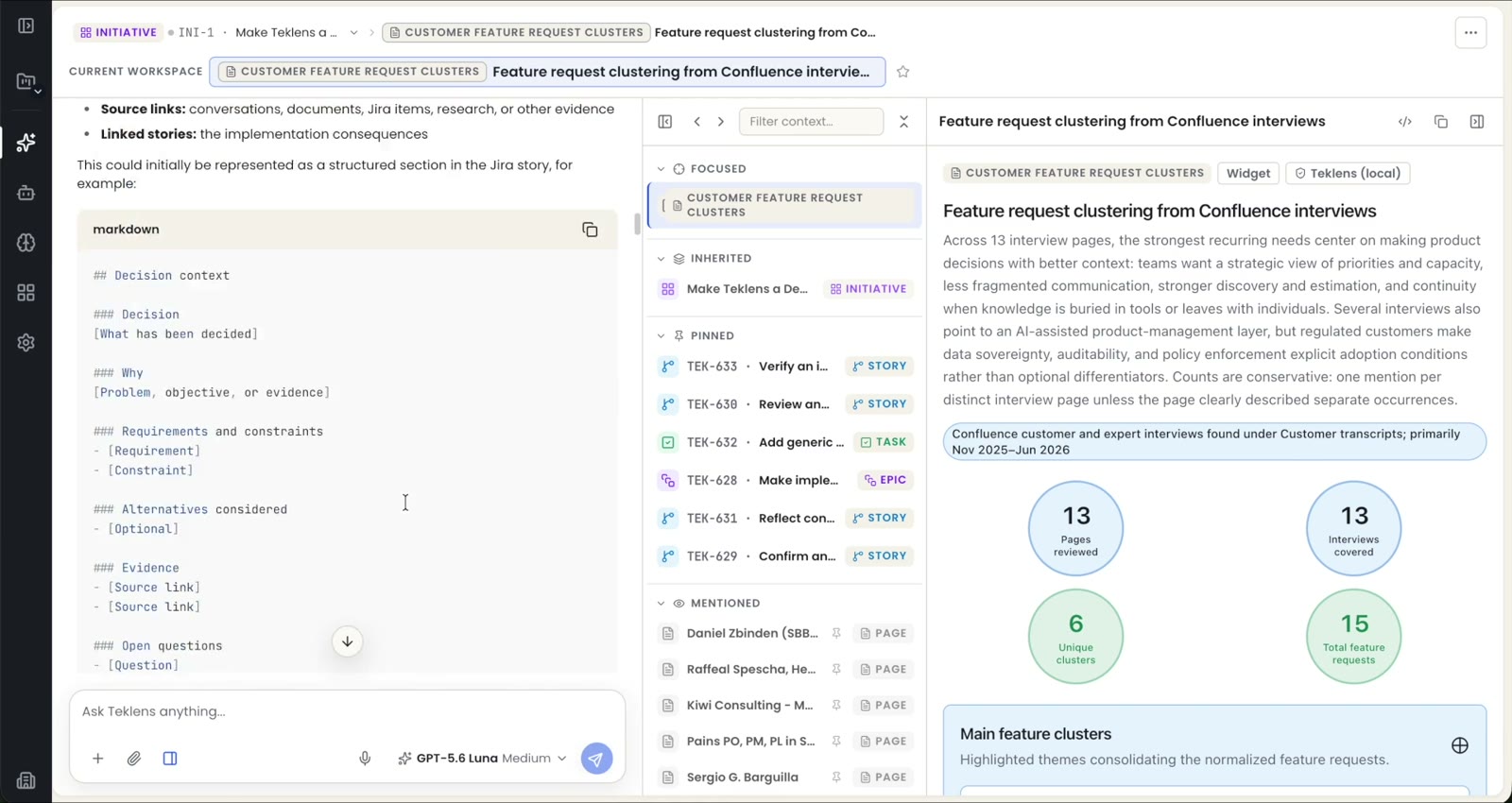Open the robot agents sidebar icon
The width and height of the screenshot is (1512, 803).
pyautogui.click(x=26, y=193)
